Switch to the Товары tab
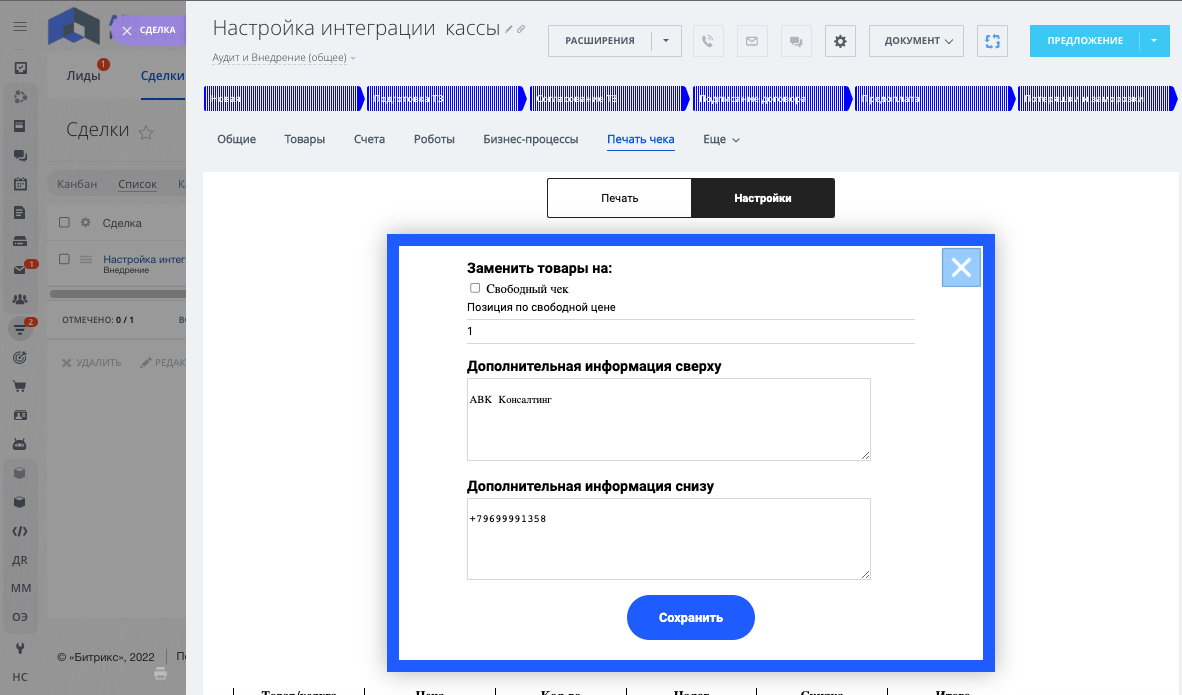This screenshot has width=1182, height=695. click(x=305, y=139)
